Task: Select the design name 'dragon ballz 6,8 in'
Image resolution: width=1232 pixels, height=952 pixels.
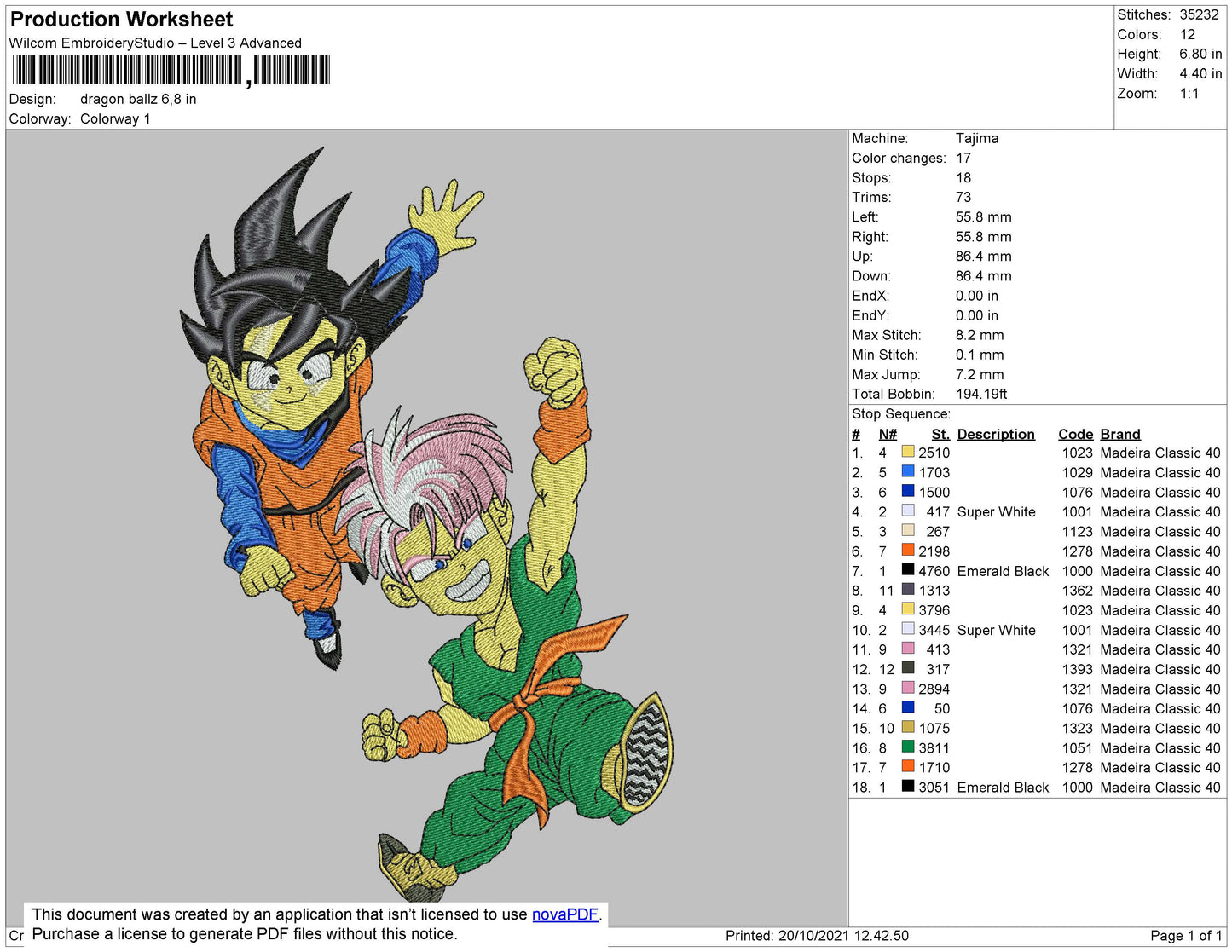Action: pyautogui.click(x=138, y=99)
